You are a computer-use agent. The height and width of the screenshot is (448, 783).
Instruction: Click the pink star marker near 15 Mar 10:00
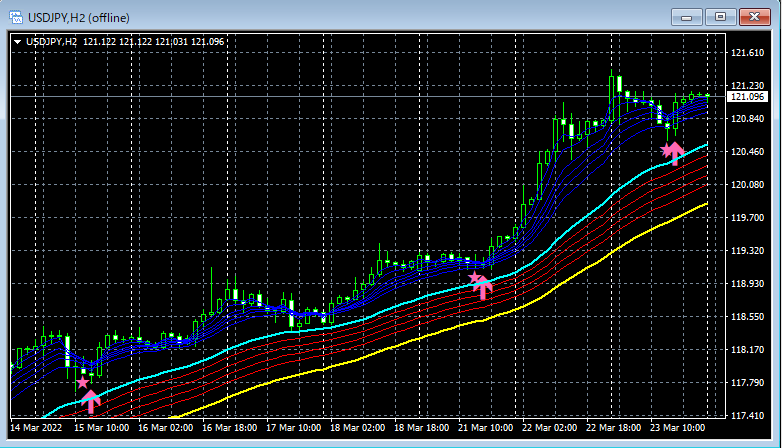(x=82, y=383)
